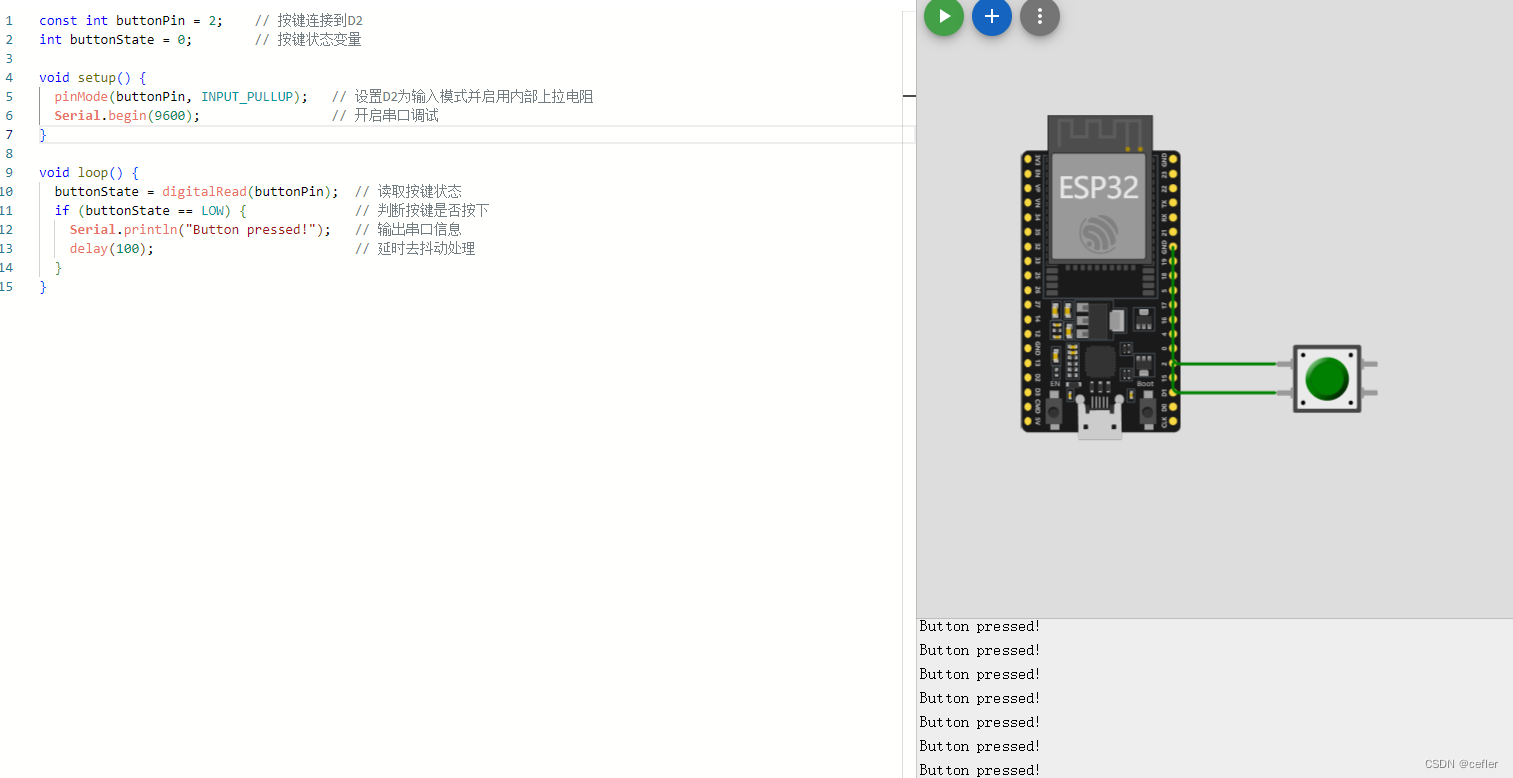Viewport: 1513px width, 778px height.
Task: Click the green pushbutton component
Action: (x=1327, y=379)
